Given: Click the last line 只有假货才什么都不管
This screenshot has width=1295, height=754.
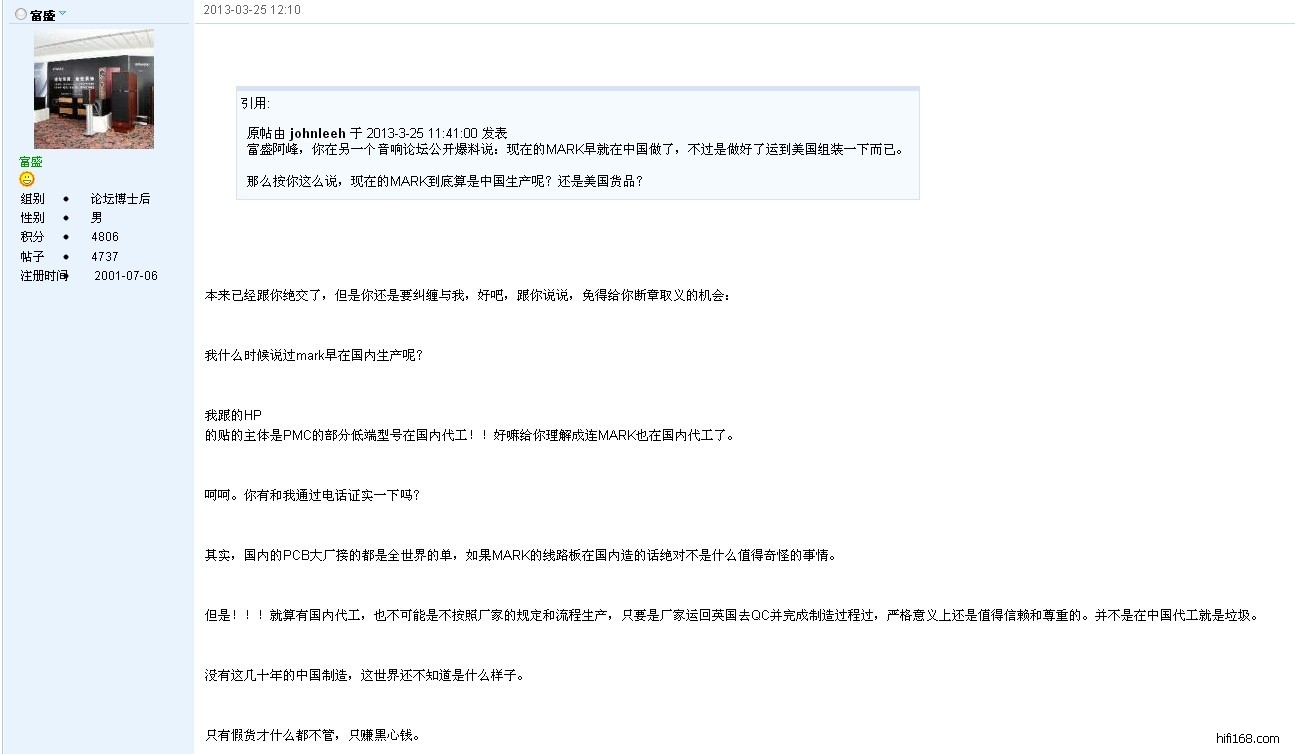Looking at the screenshot, I should 312,735.
